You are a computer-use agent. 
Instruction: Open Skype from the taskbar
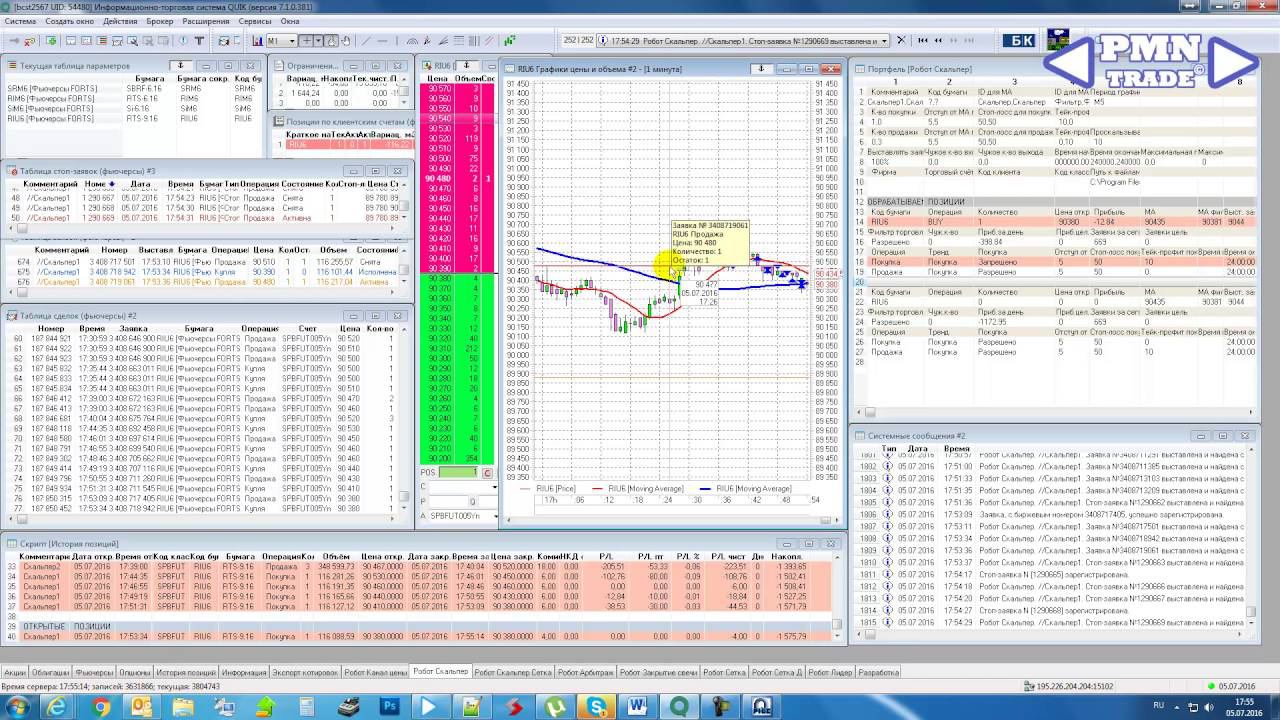click(598, 707)
